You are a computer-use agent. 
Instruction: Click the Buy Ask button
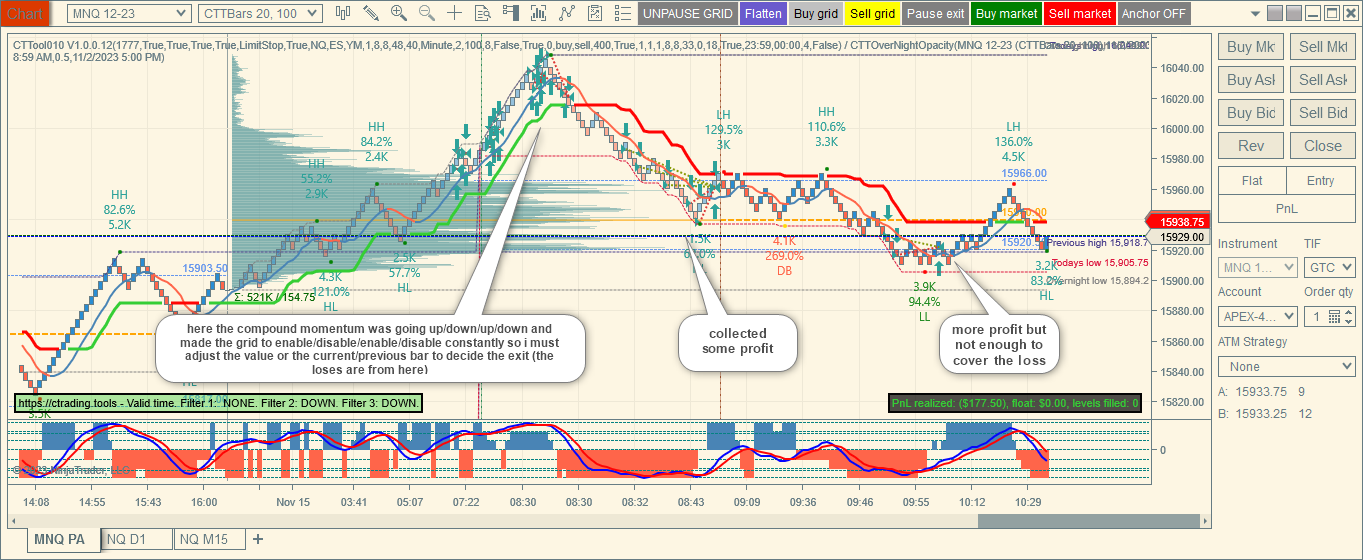pyautogui.click(x=1251, y=80)
